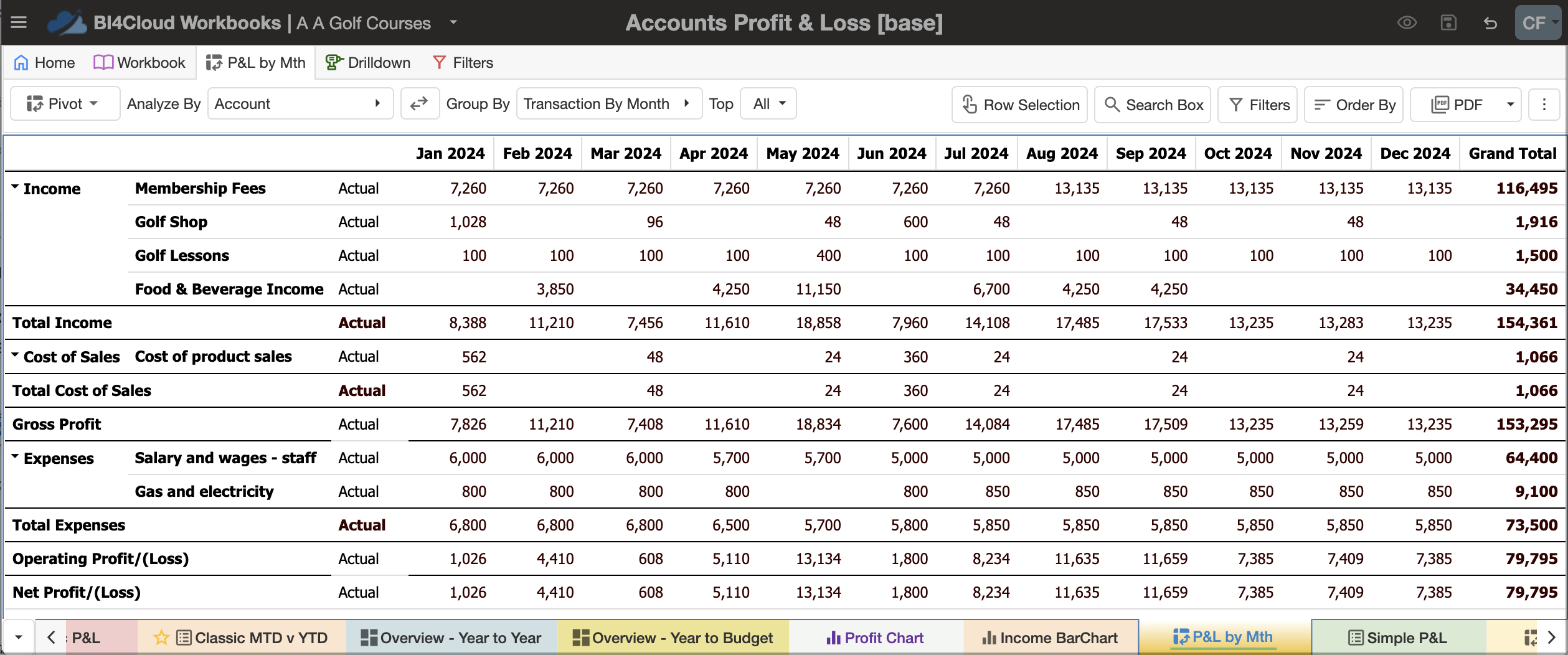
Task: Export to PDF
Action: (x=1456, y=105)
